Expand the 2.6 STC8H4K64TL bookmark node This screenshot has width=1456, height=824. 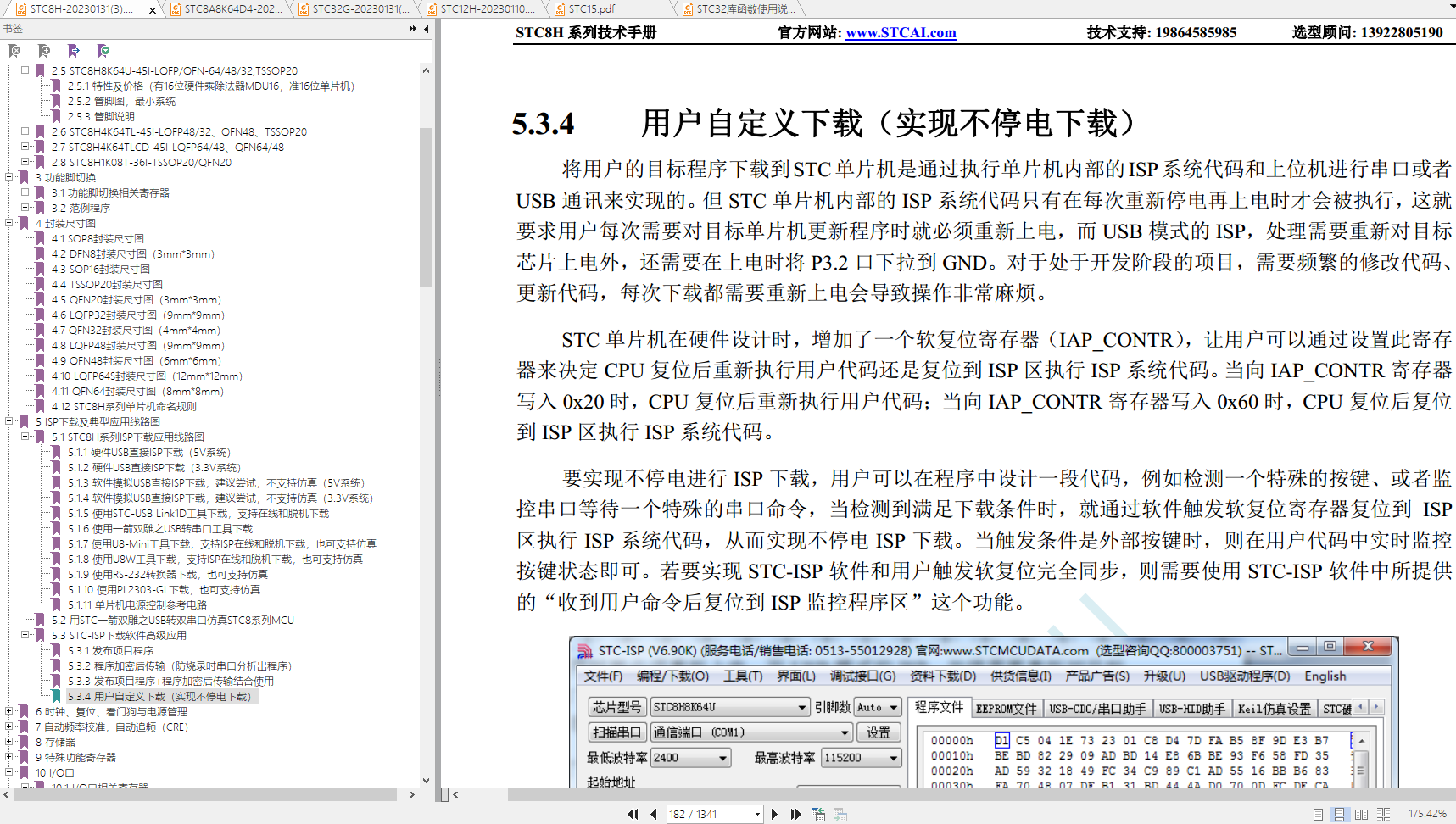tap(25, 131)
